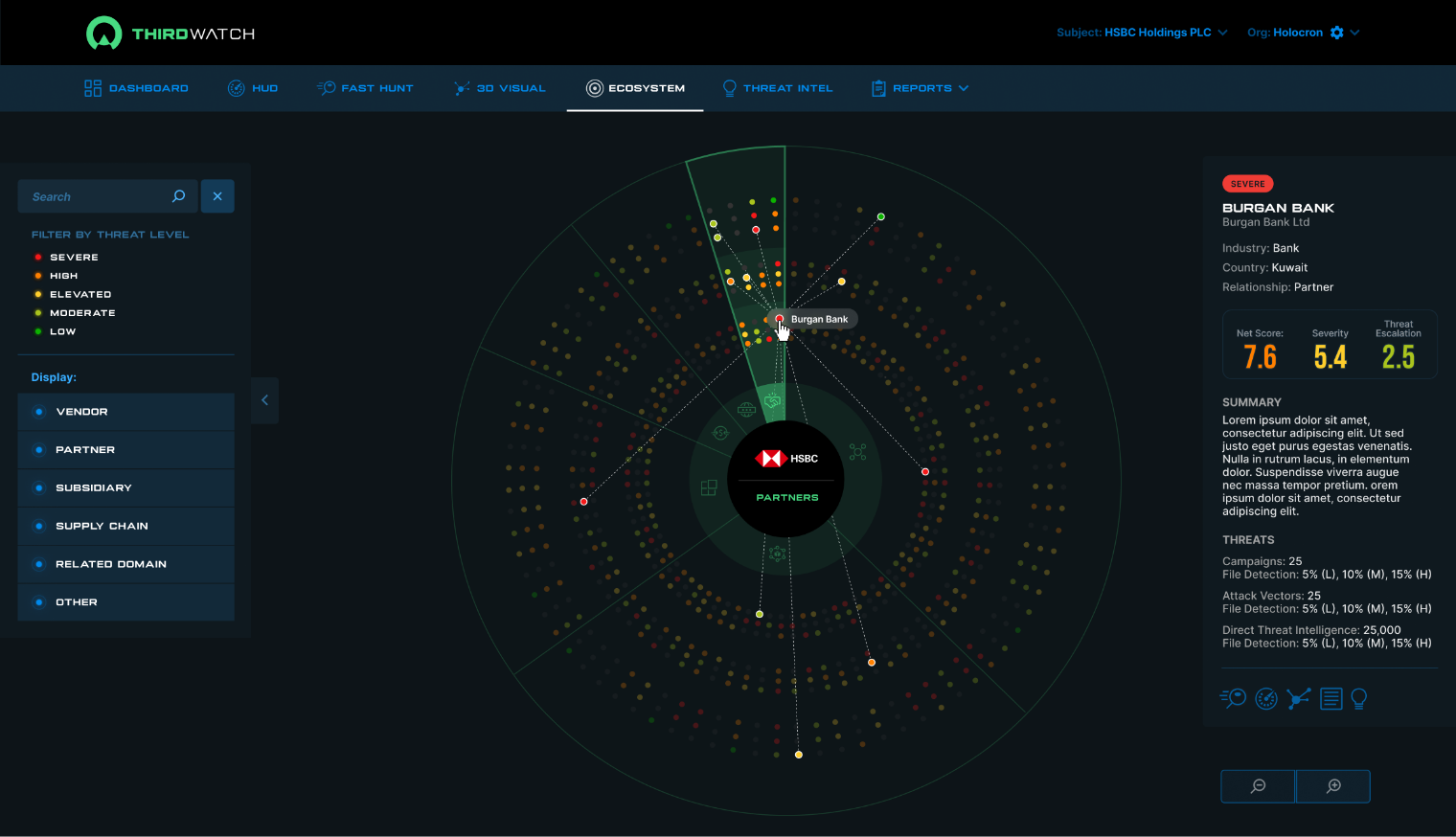This screenshot has height=837, width=1456.
Task: Click the HSBC logo in the center
Action: (786, 459)
